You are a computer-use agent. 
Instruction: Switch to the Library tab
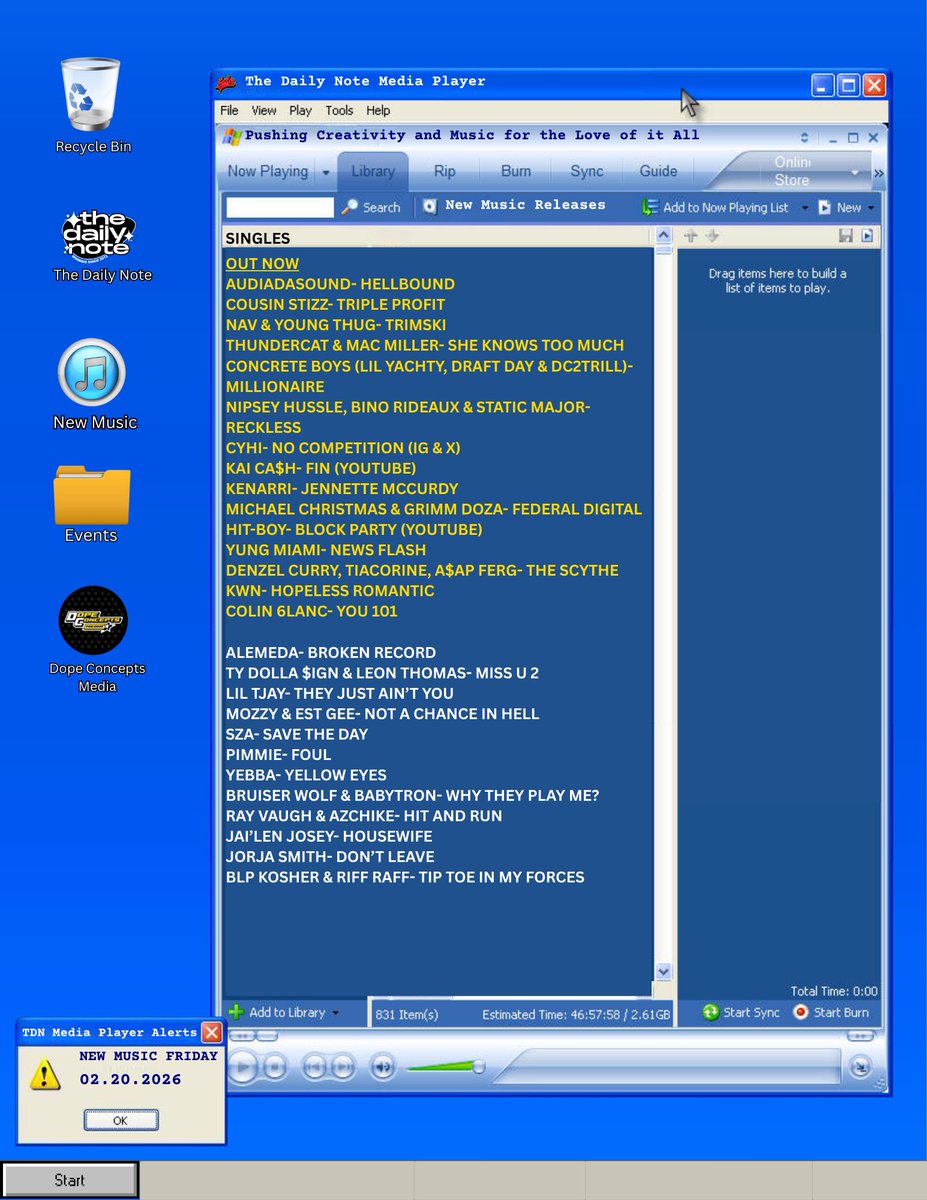pos(373,171)
